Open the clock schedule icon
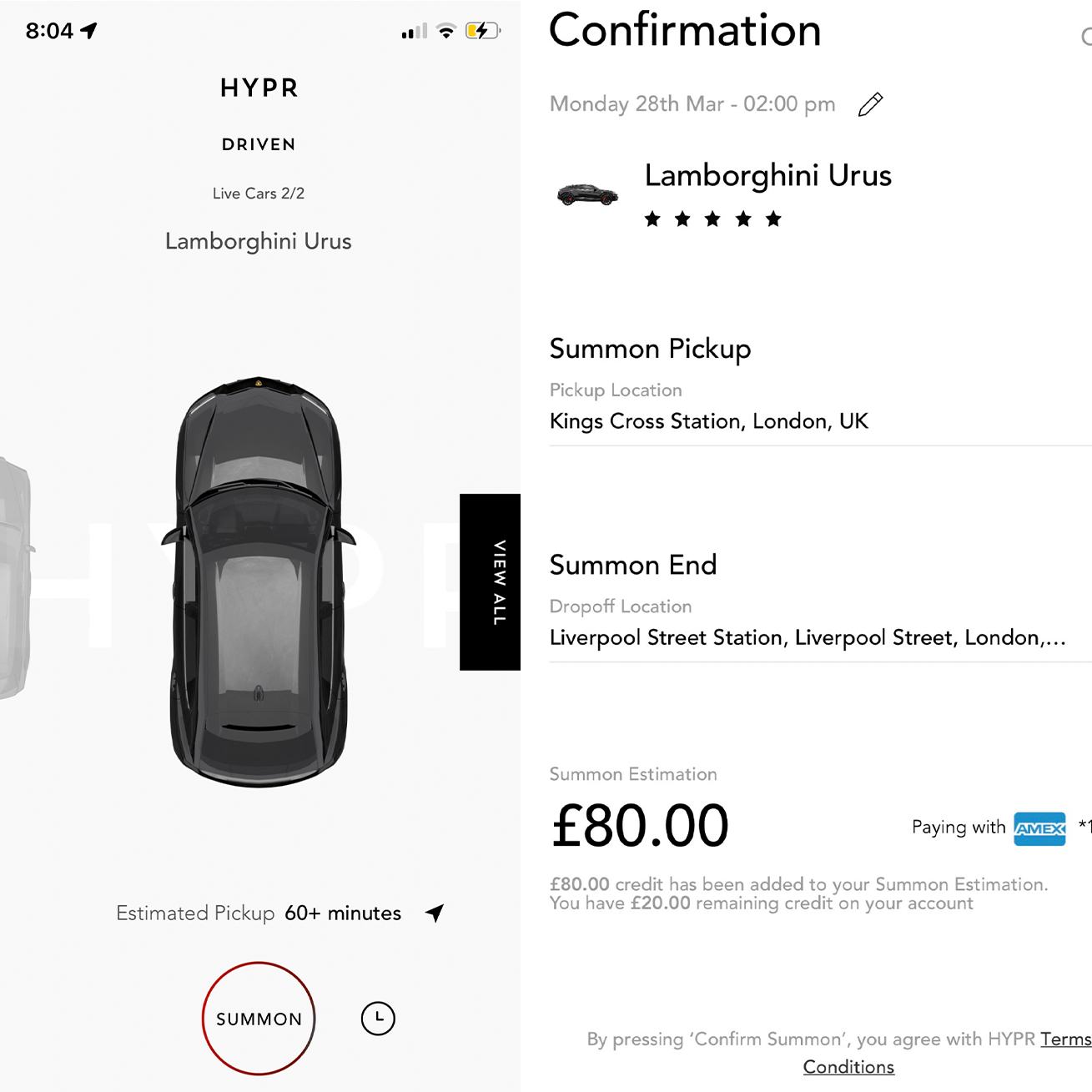The width and height of the screenshot is (1092, 1092). [x=378, y=1019]
